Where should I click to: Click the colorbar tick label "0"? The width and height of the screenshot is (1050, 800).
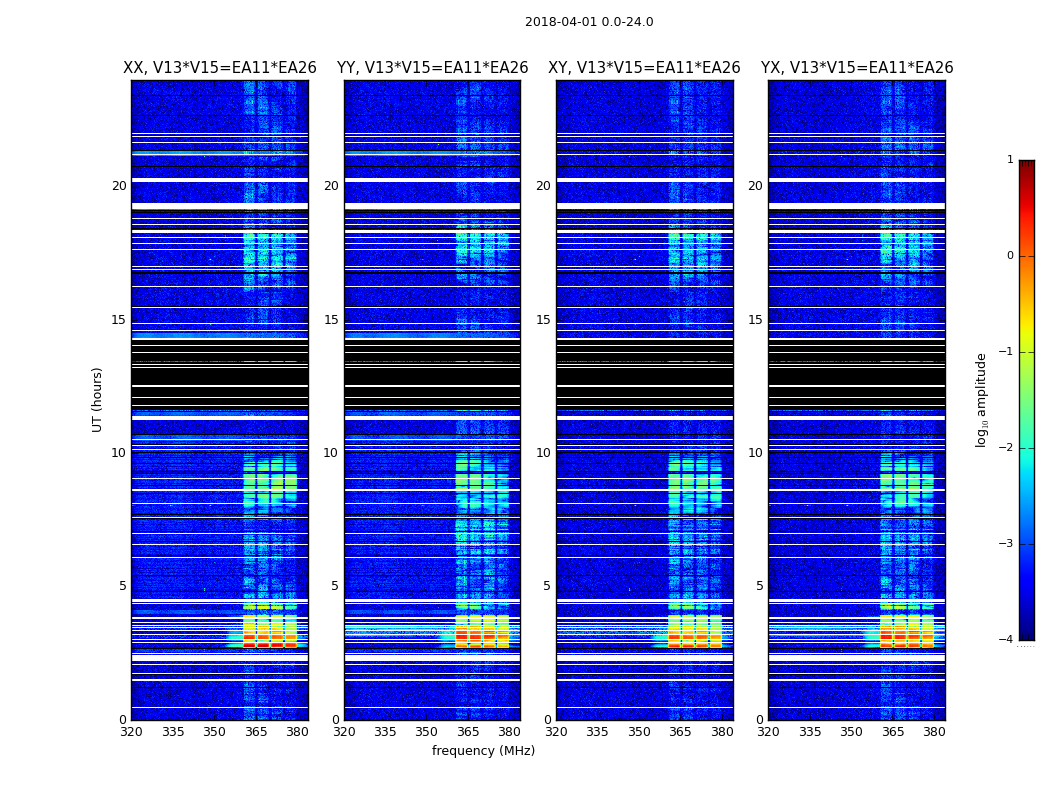click(1009, 256)
